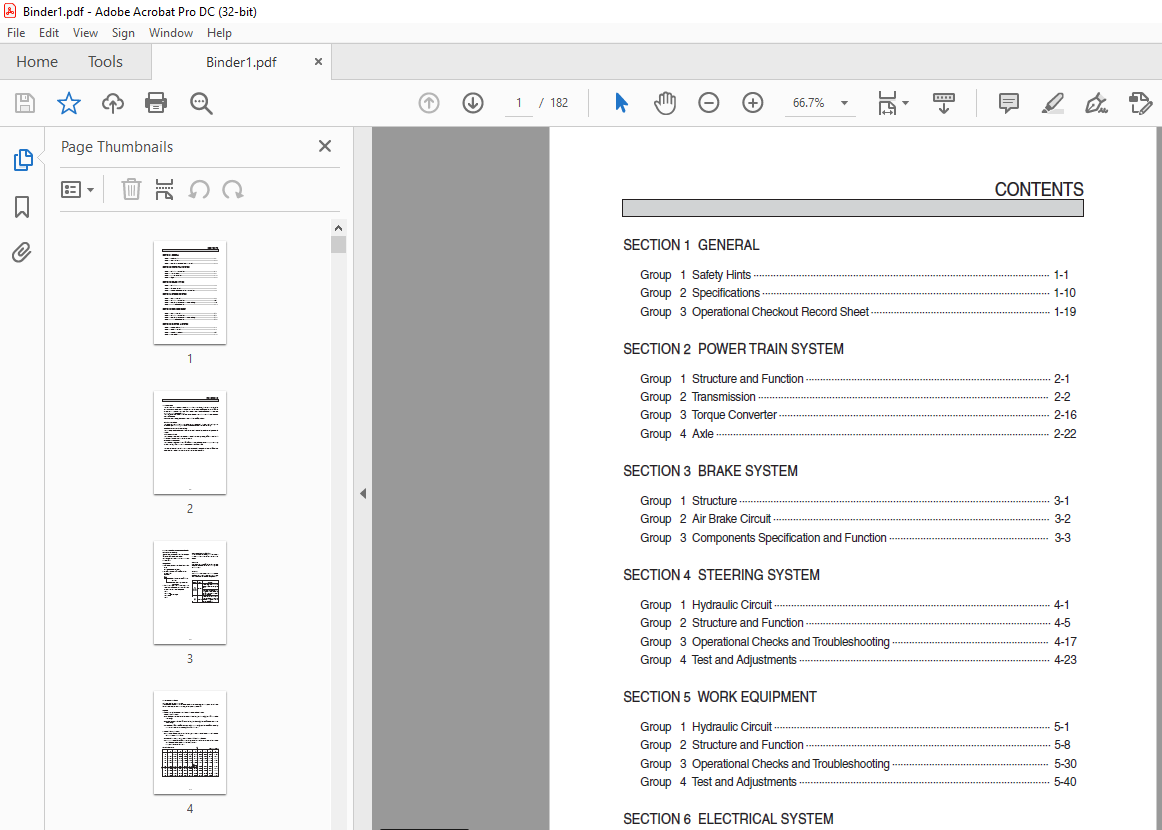This screenshot has width=1162, height=830.
Task: Add the document to starred favorites
Action: (x=69, y=103)
